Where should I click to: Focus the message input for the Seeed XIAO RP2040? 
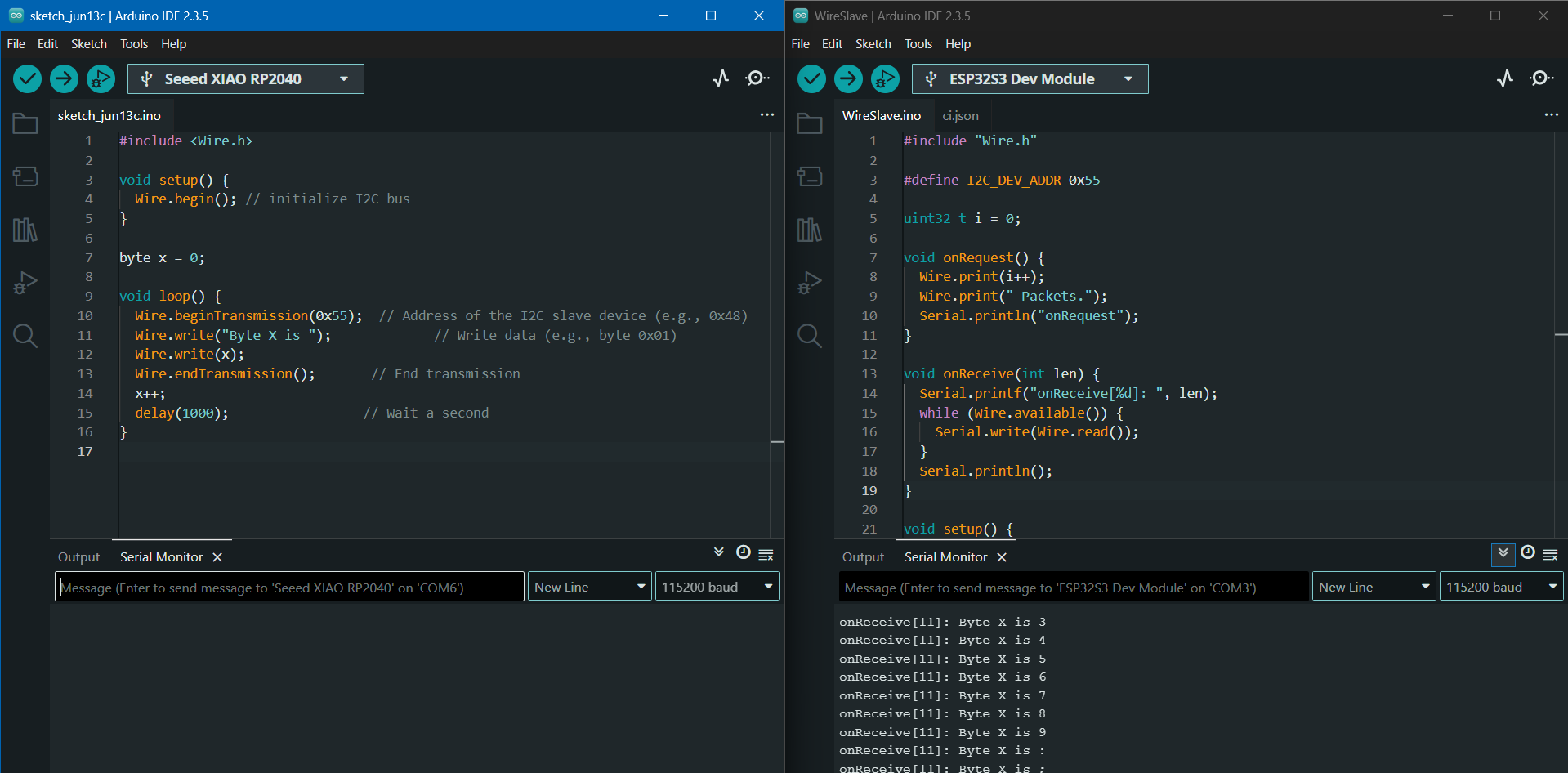pos(289,587)
